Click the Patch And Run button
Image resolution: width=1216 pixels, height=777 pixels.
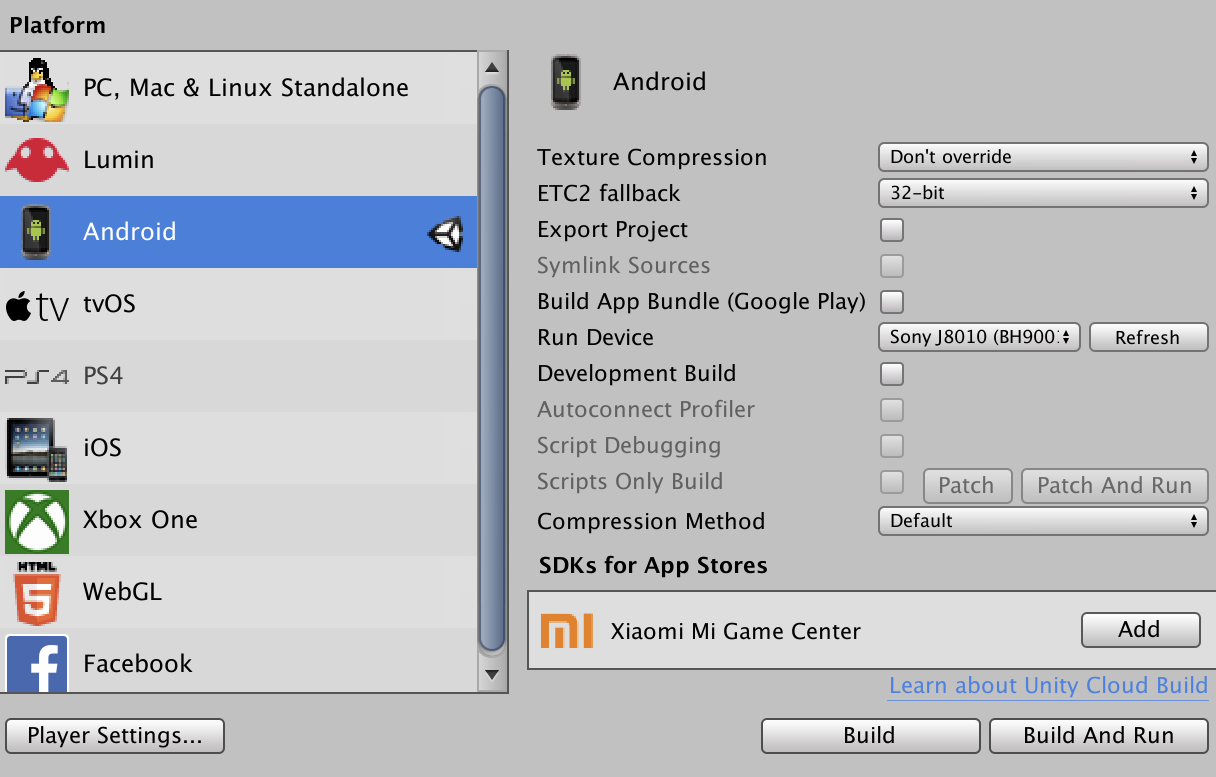pyautogui.click(x=1114, y=486)
